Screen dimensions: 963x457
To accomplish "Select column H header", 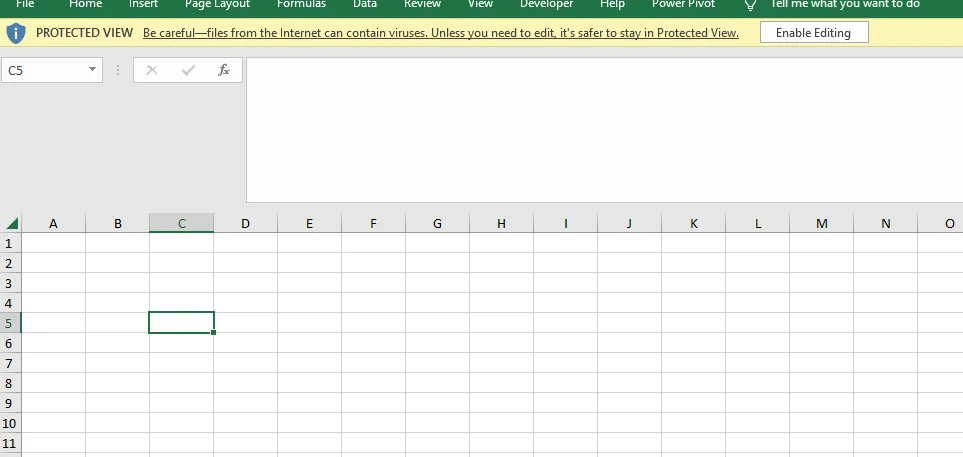I will click(x=501, y=224).
